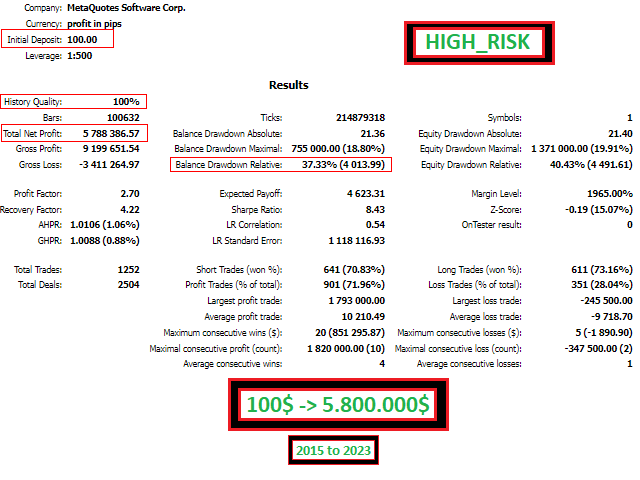This screenshot has width=640, height=480.
Task: Click the Total Deals value 2504
Action: pos(129,284)
